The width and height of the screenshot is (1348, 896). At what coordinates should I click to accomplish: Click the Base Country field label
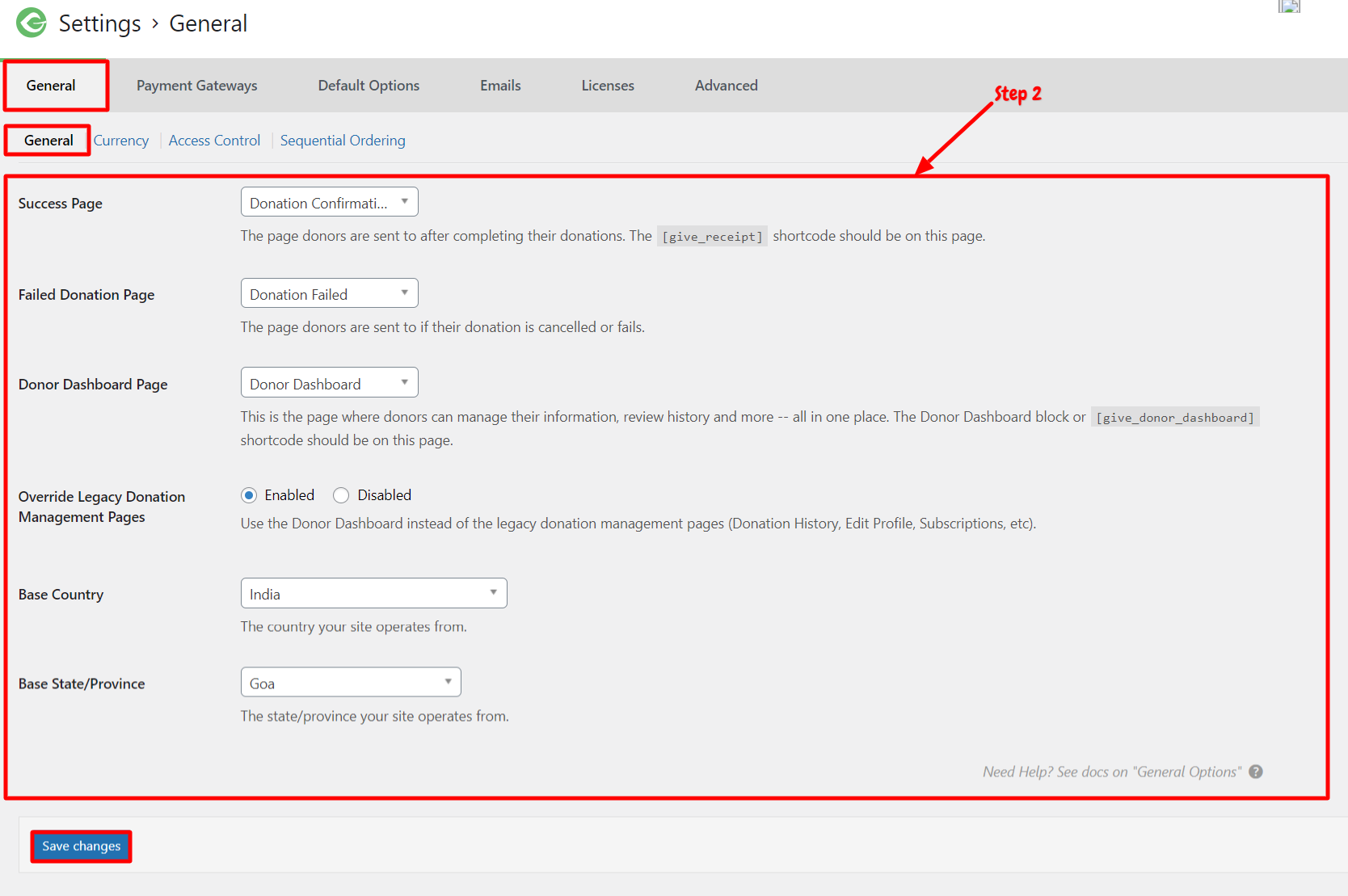pyautogui.click(x=61, y=595)
